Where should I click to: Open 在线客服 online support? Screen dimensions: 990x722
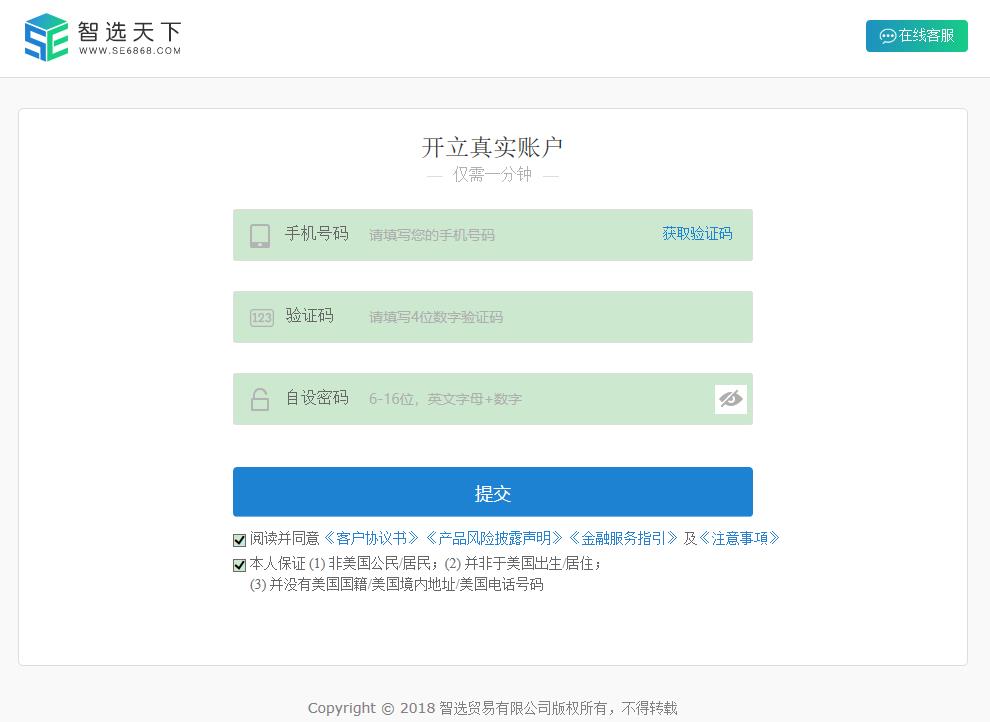[x=916, y=36]
